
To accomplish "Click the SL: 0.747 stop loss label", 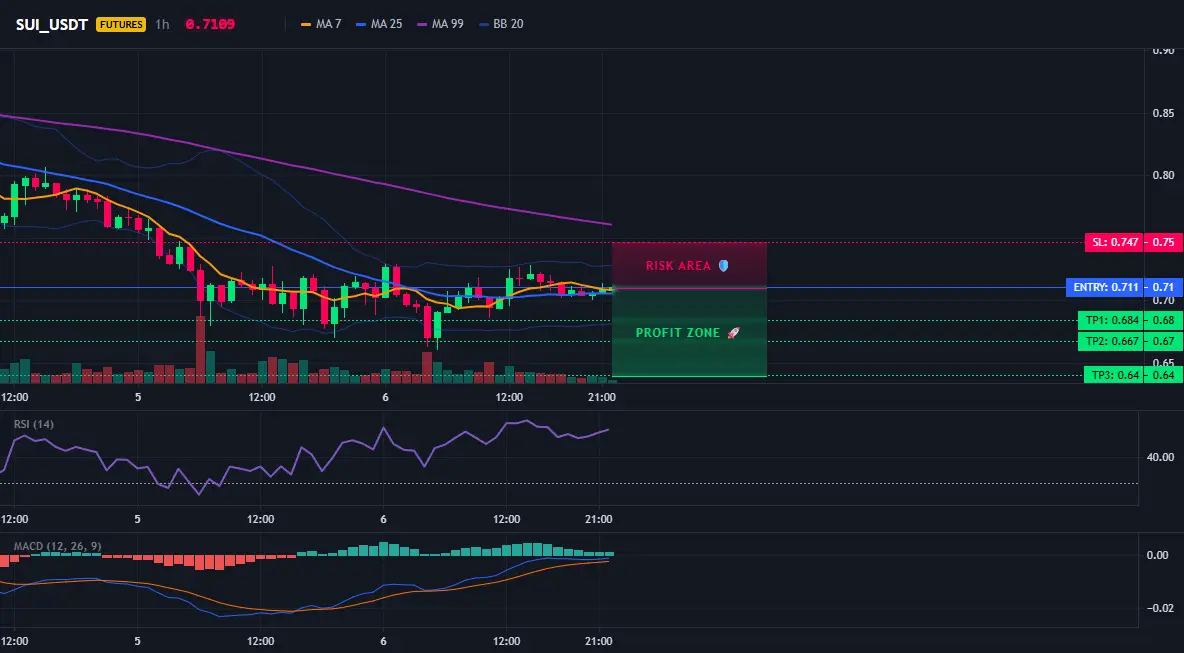I will (x=1113, y=242).
